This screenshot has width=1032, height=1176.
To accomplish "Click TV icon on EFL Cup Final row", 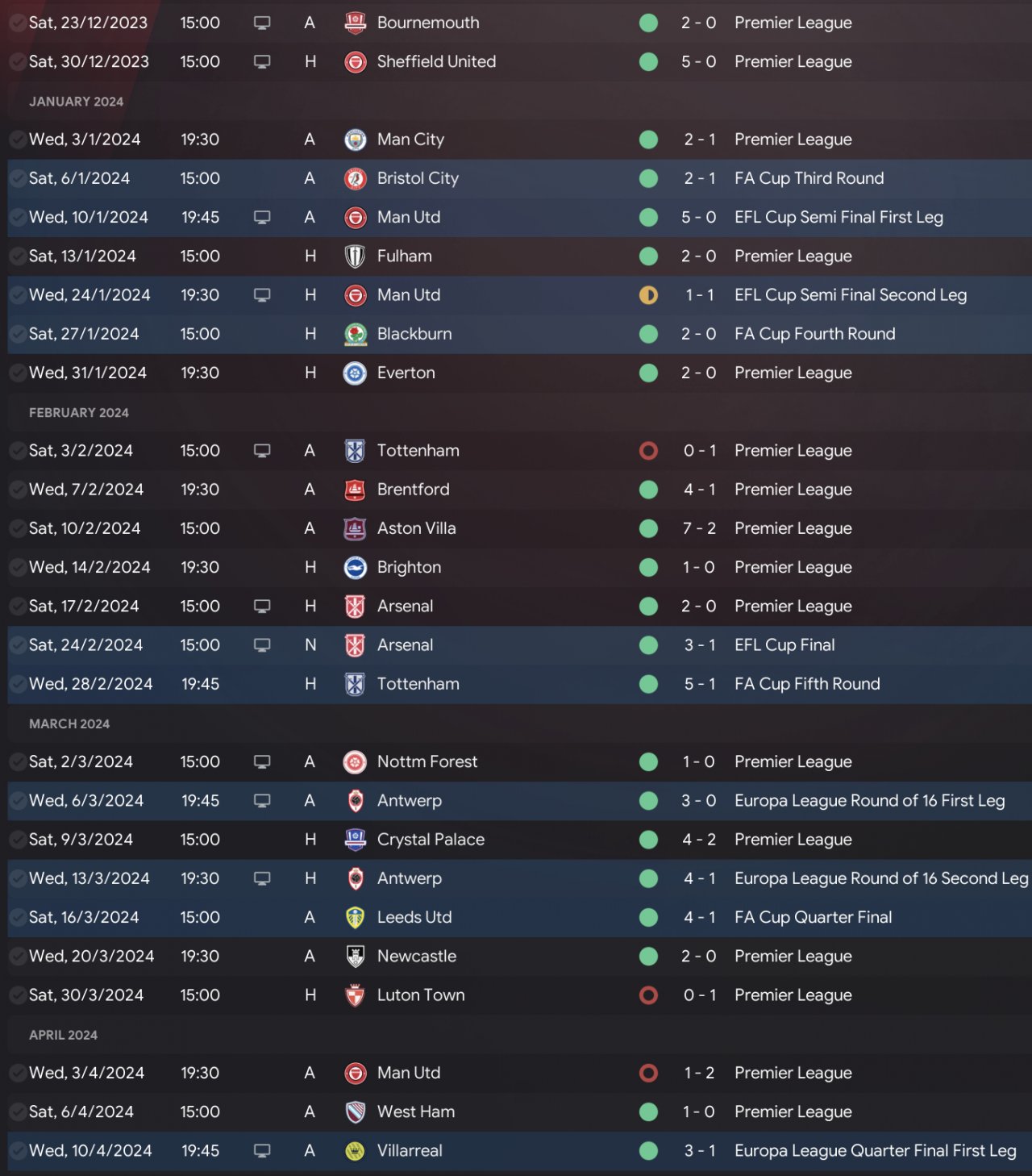I will 262,645.
